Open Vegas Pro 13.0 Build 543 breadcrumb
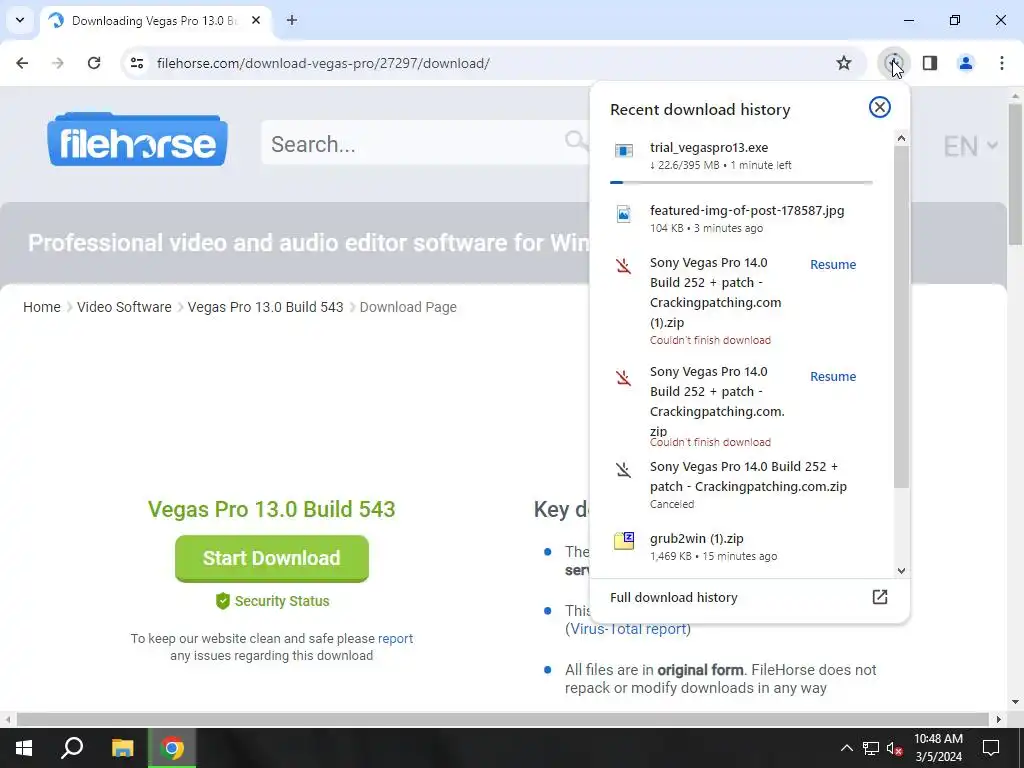The width and height of the screenshot is (1024, 768). point(265,307)
